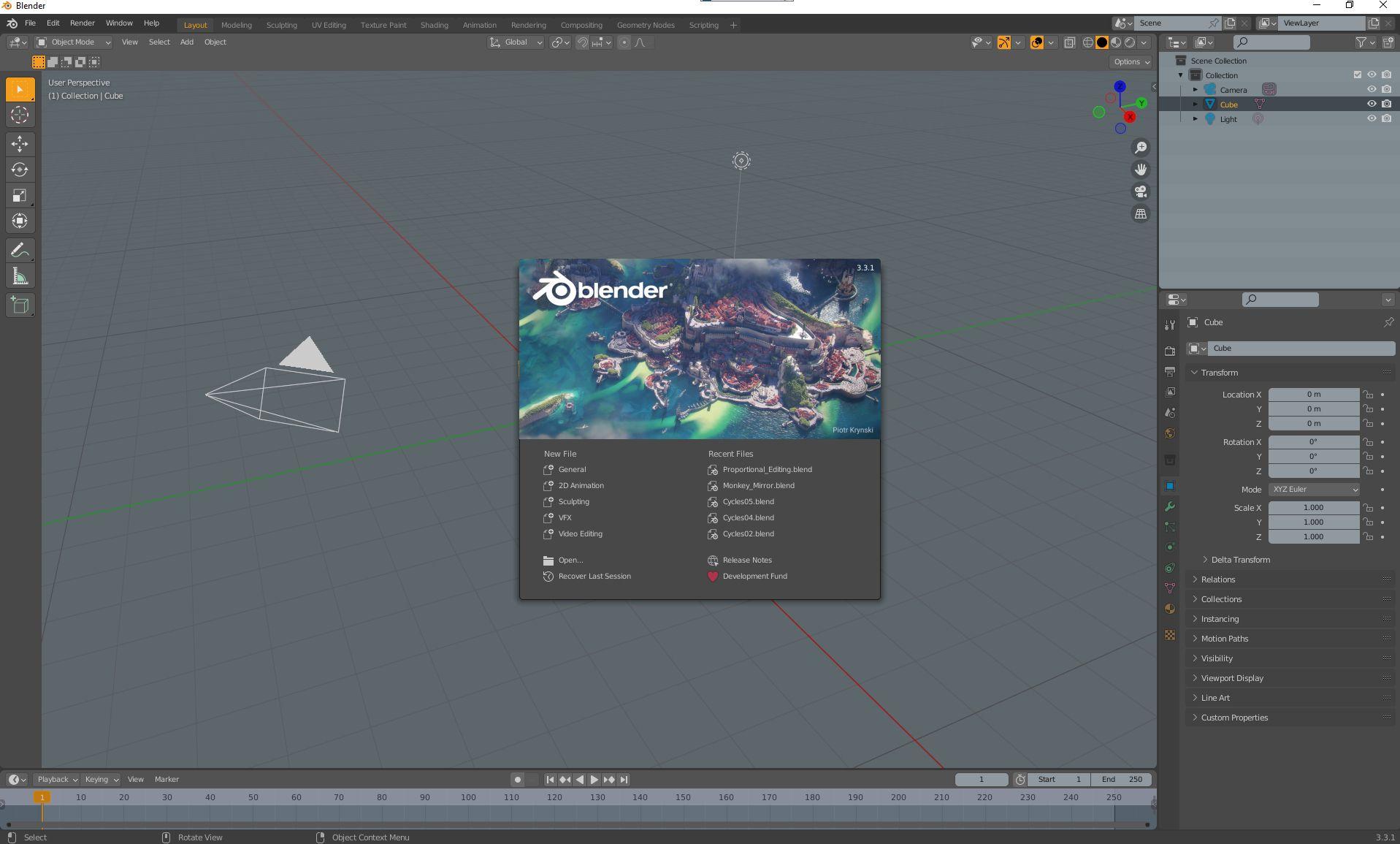Click the Location X value field
This screenshot has width=1400, height=844.
click(1314, 395)
